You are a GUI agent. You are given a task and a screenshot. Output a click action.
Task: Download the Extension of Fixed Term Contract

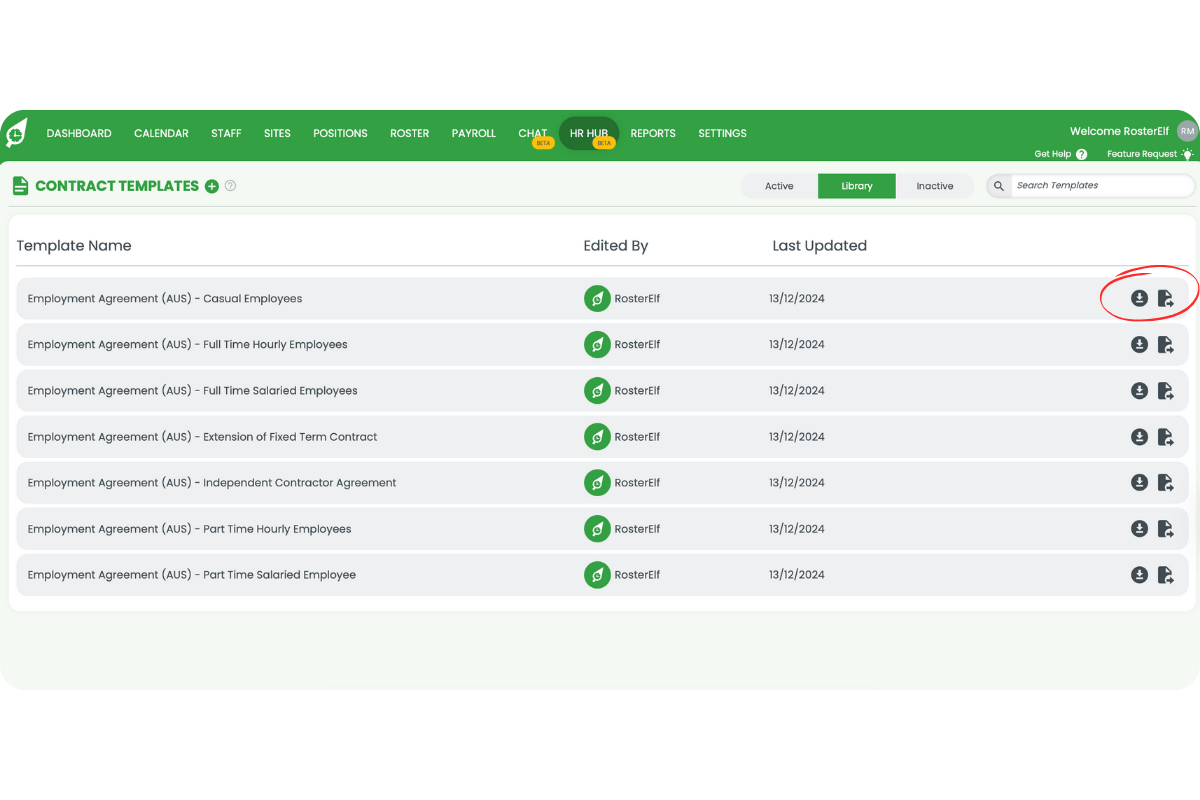1139,436
